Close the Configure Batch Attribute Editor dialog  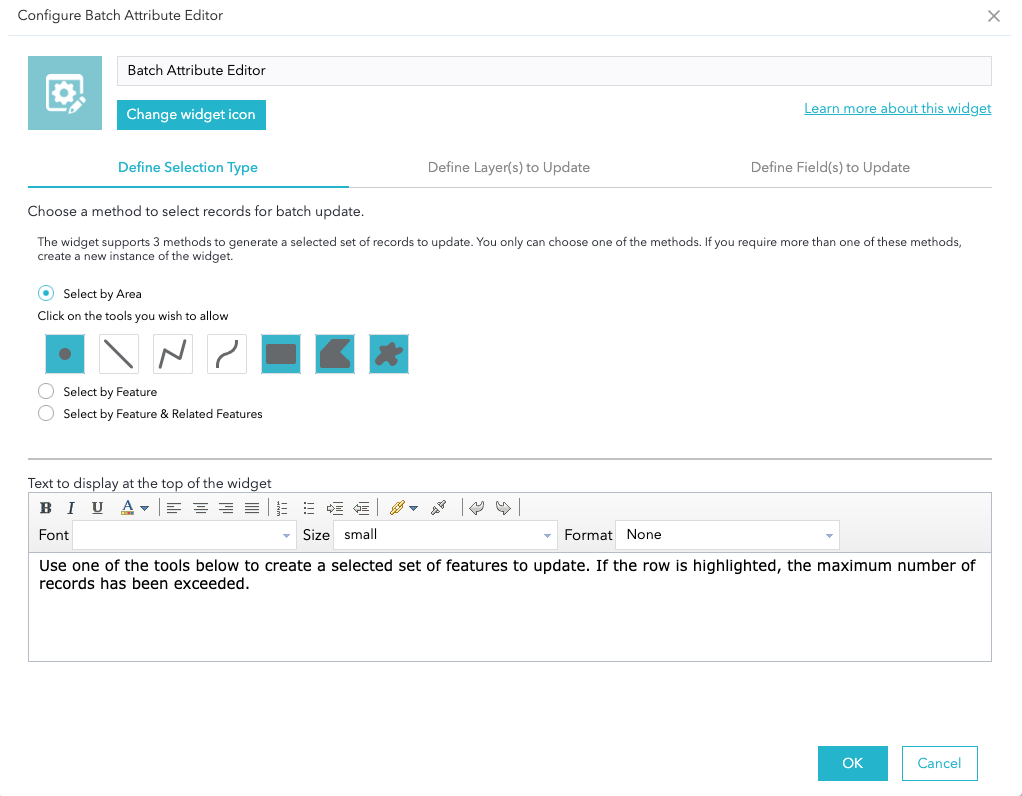pyautogui.click(x=993, y=16)
